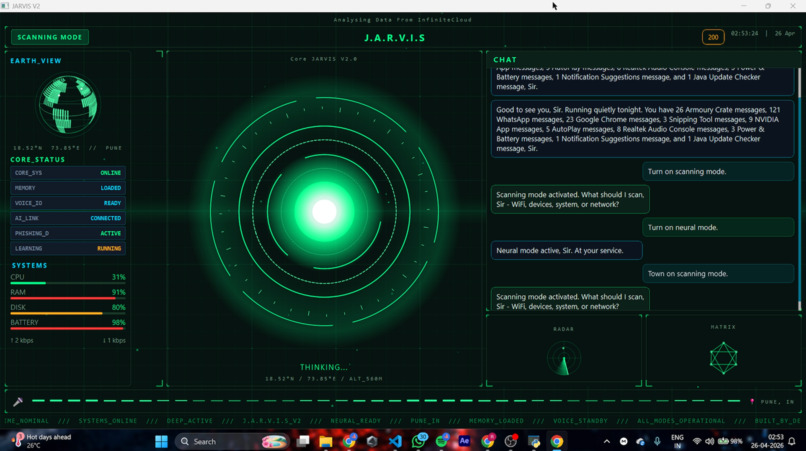Open Visual Studio Code from the taskbar

pyautogui.click(x=395, y=441)
